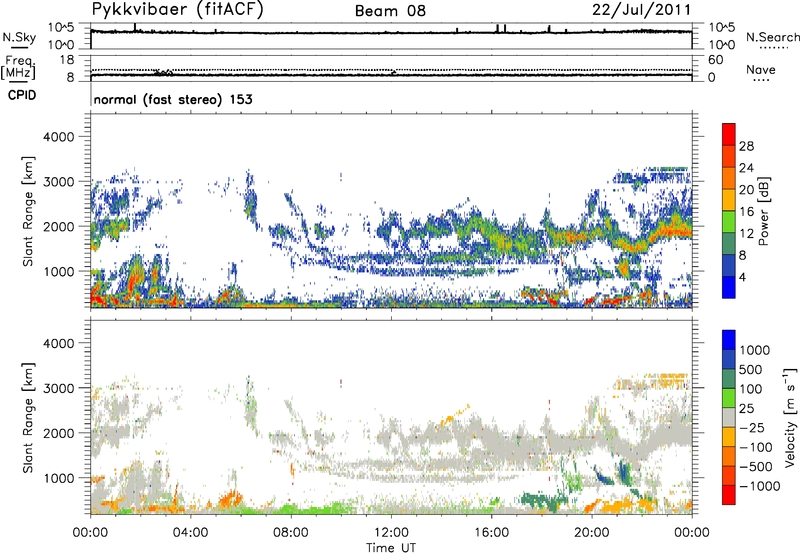Screen dimensions: 800x554
Task: Click velocity colorbar label '-100'
Action: (756, 447)
